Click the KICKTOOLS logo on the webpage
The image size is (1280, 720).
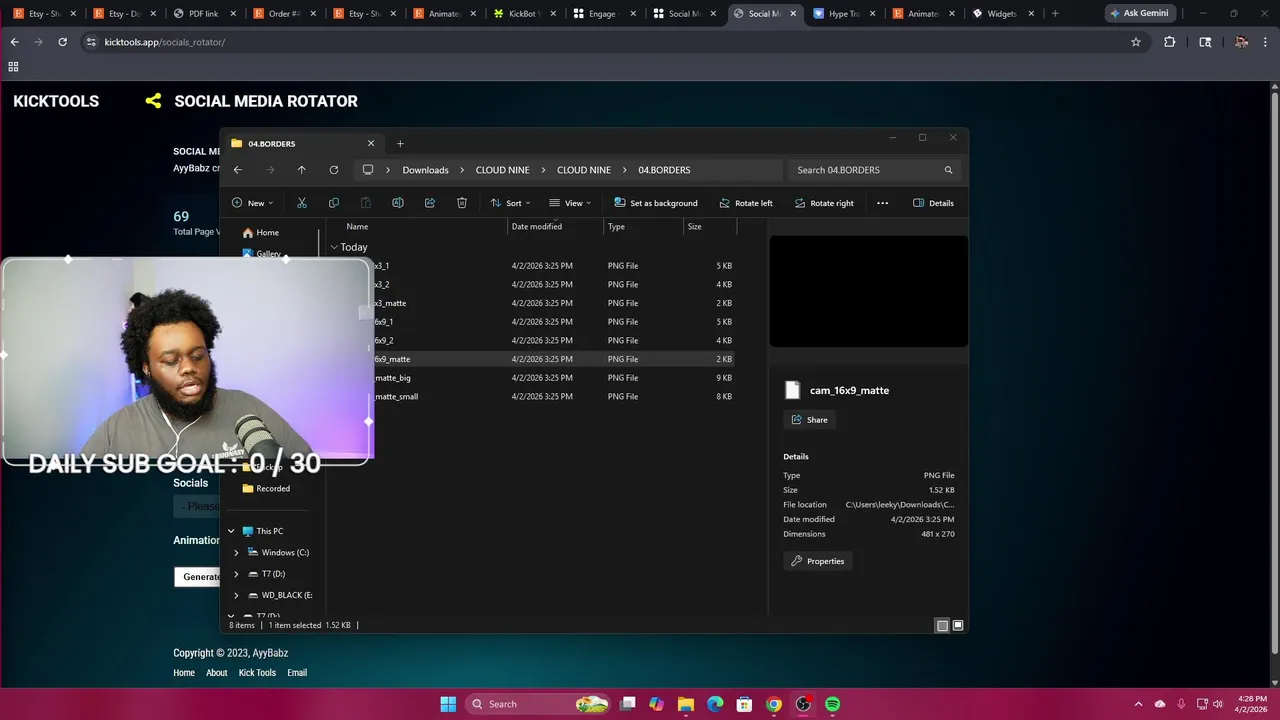[x=56, y=101]
